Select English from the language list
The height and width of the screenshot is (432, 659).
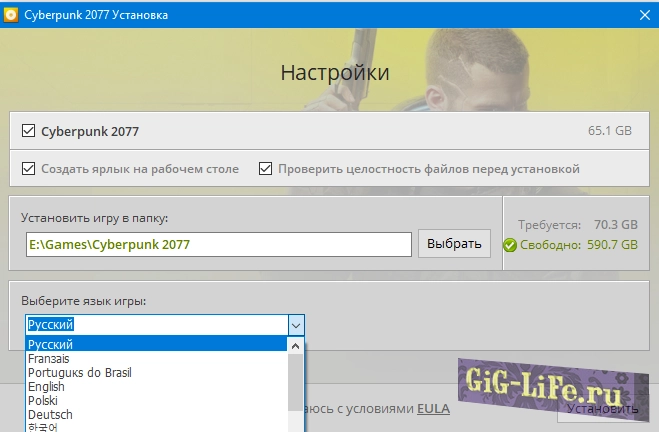[155, 387]
